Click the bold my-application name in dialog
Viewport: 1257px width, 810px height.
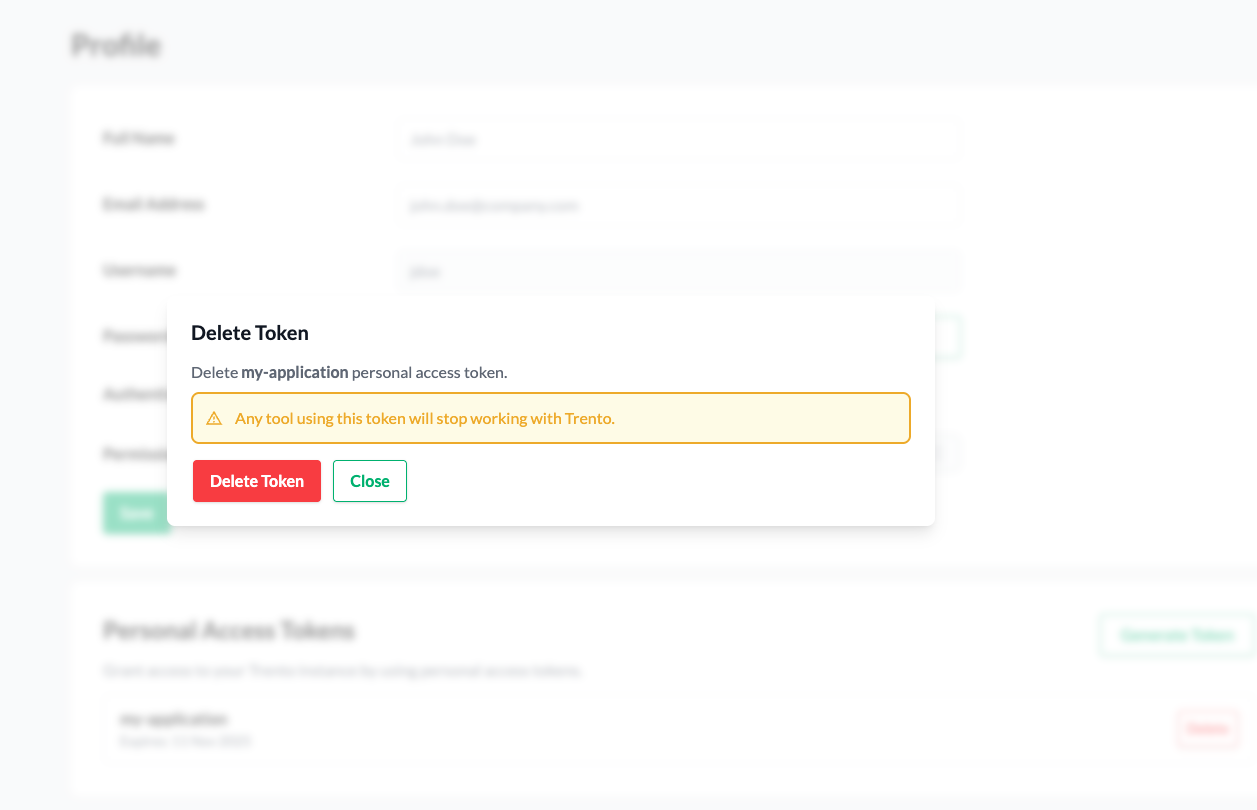[295, 372]
